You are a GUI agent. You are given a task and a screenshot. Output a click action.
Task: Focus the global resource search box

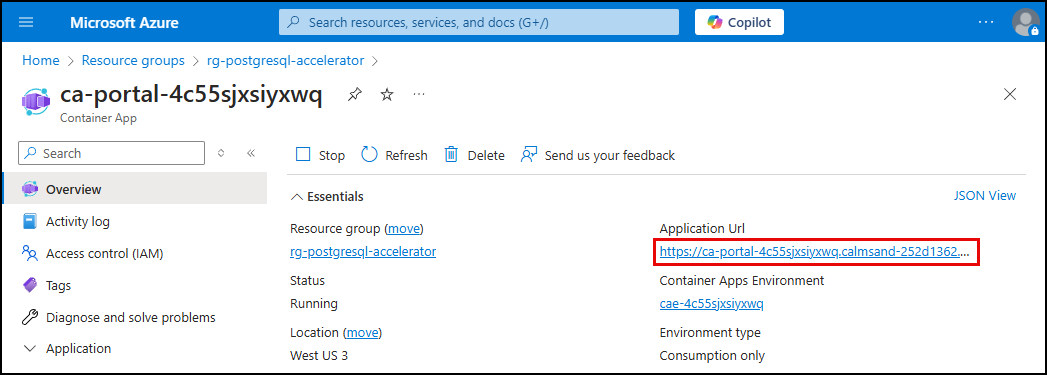pos(479,22)
